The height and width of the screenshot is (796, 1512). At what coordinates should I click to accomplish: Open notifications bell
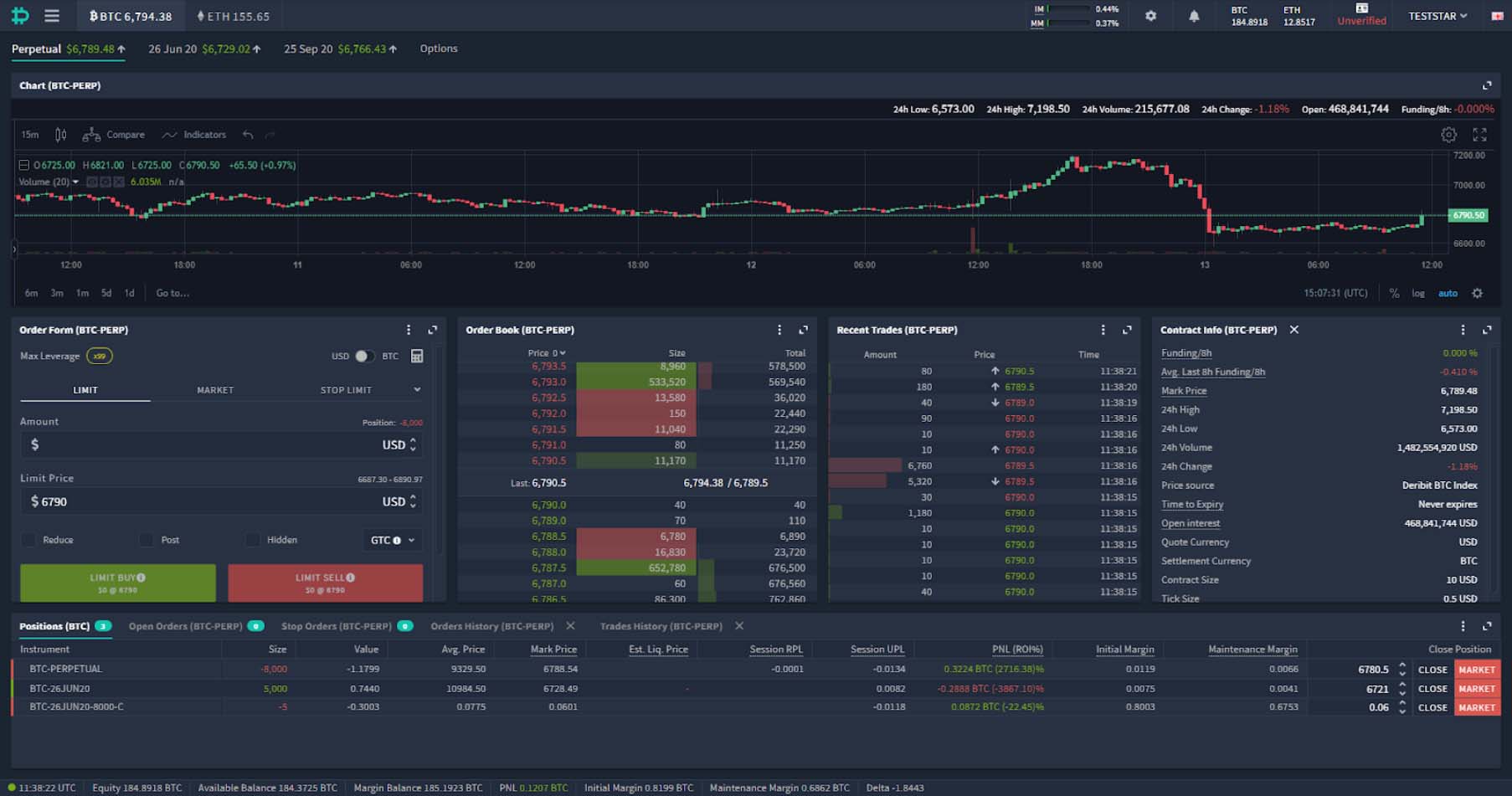1194,16
